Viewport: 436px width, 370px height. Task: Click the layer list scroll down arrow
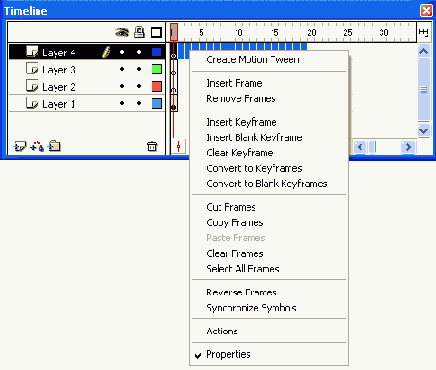point(424,131)
